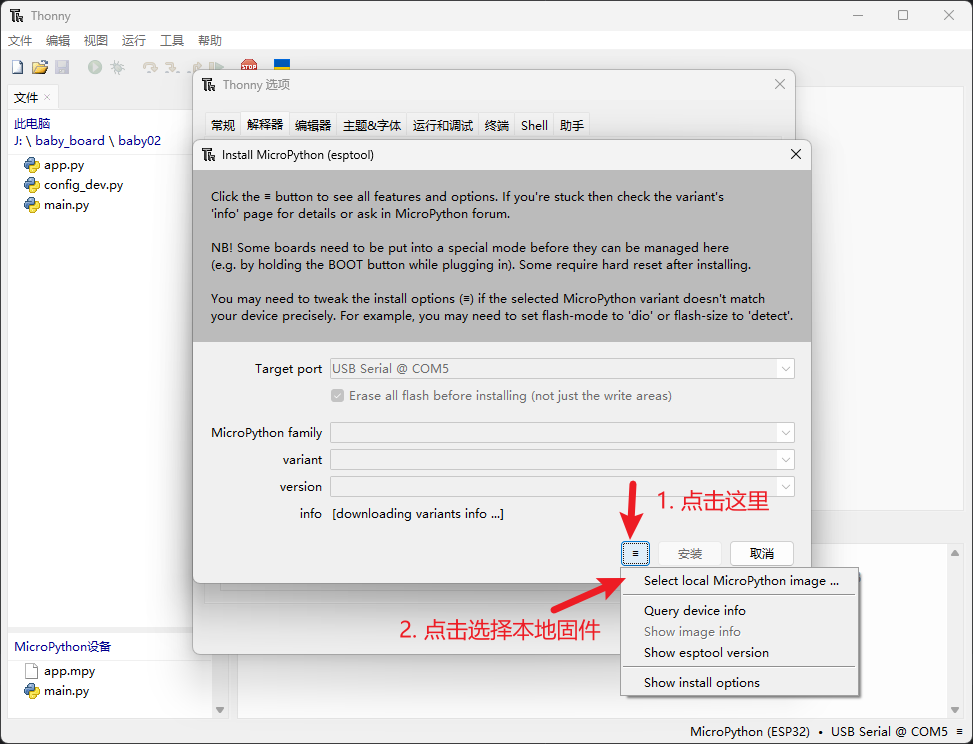Choose Show install options
This screenshot has width=973, height=744.
(x=740, y=683)
